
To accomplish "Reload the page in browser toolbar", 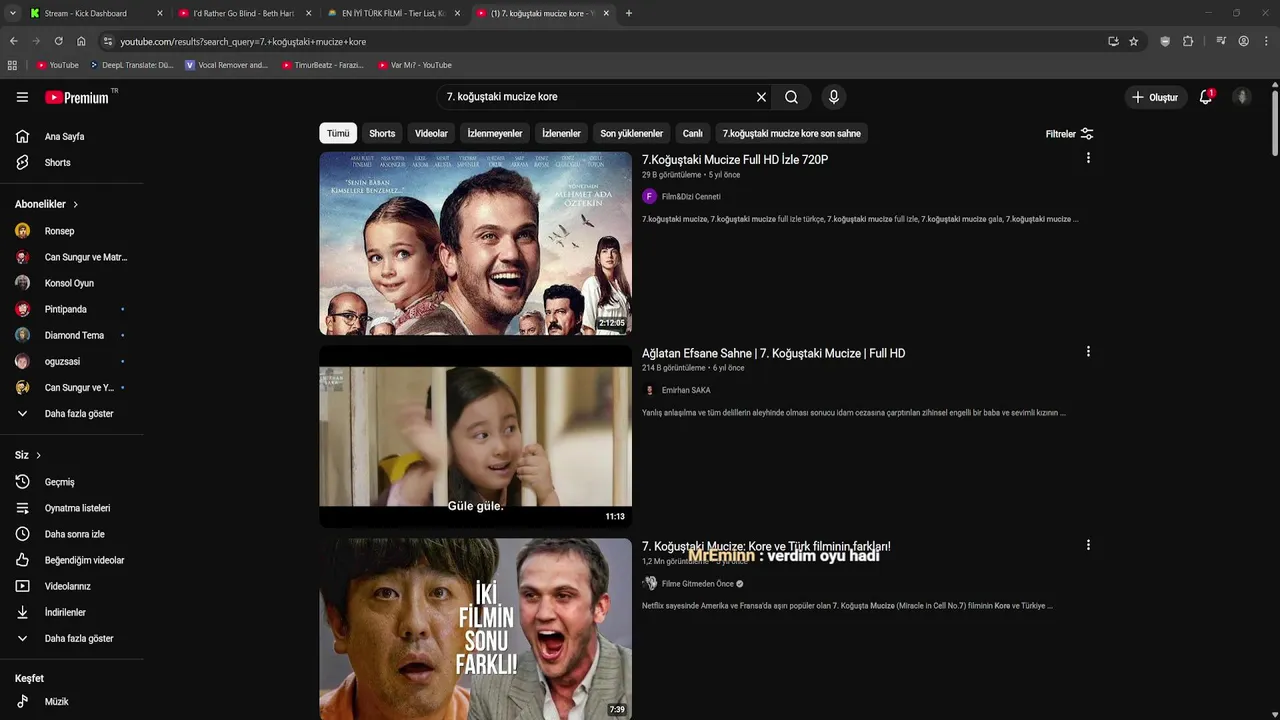I will point(58,41).
